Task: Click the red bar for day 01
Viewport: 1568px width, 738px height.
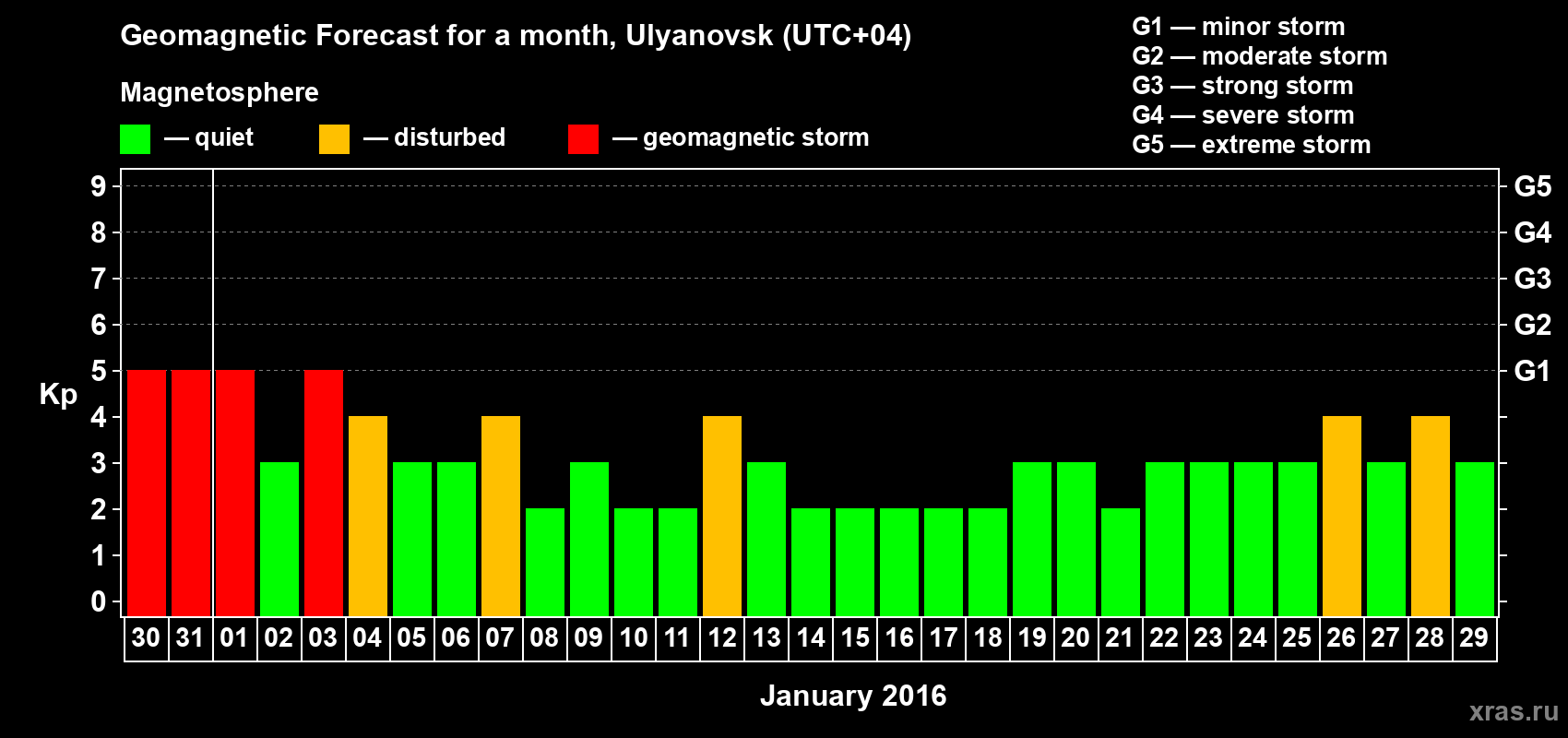Action: pyautogui.click(x=235, y=494)
